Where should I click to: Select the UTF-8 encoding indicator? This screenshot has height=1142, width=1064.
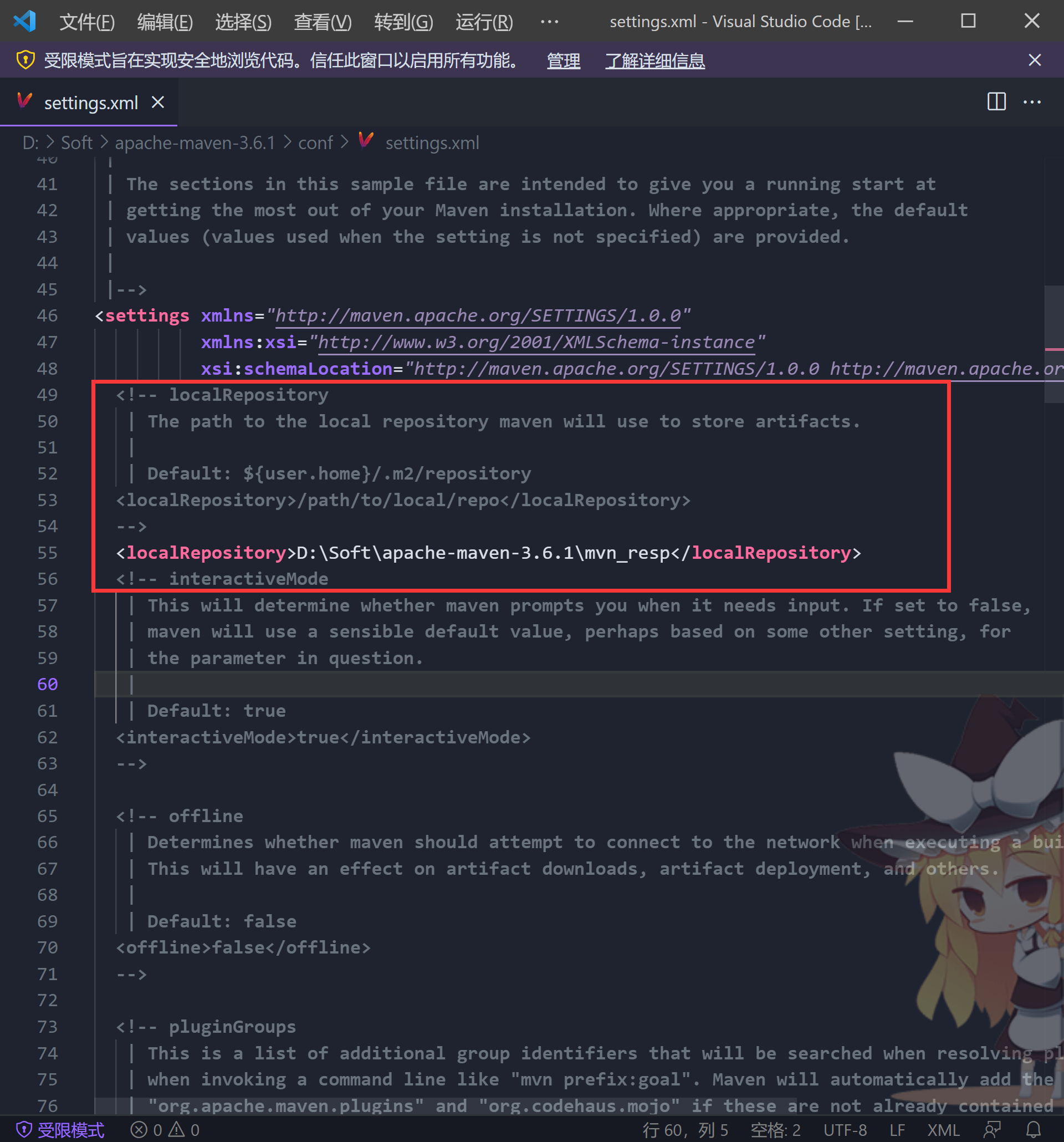click(x=845, y=1130)
